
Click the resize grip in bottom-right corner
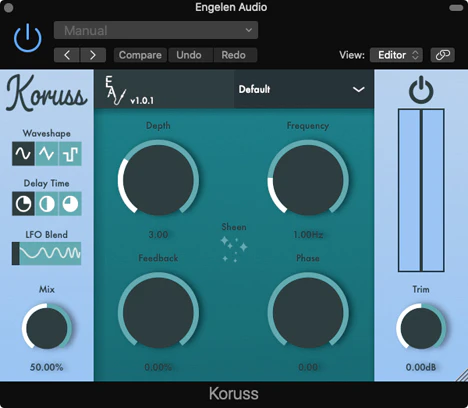[x=462, y=375]
